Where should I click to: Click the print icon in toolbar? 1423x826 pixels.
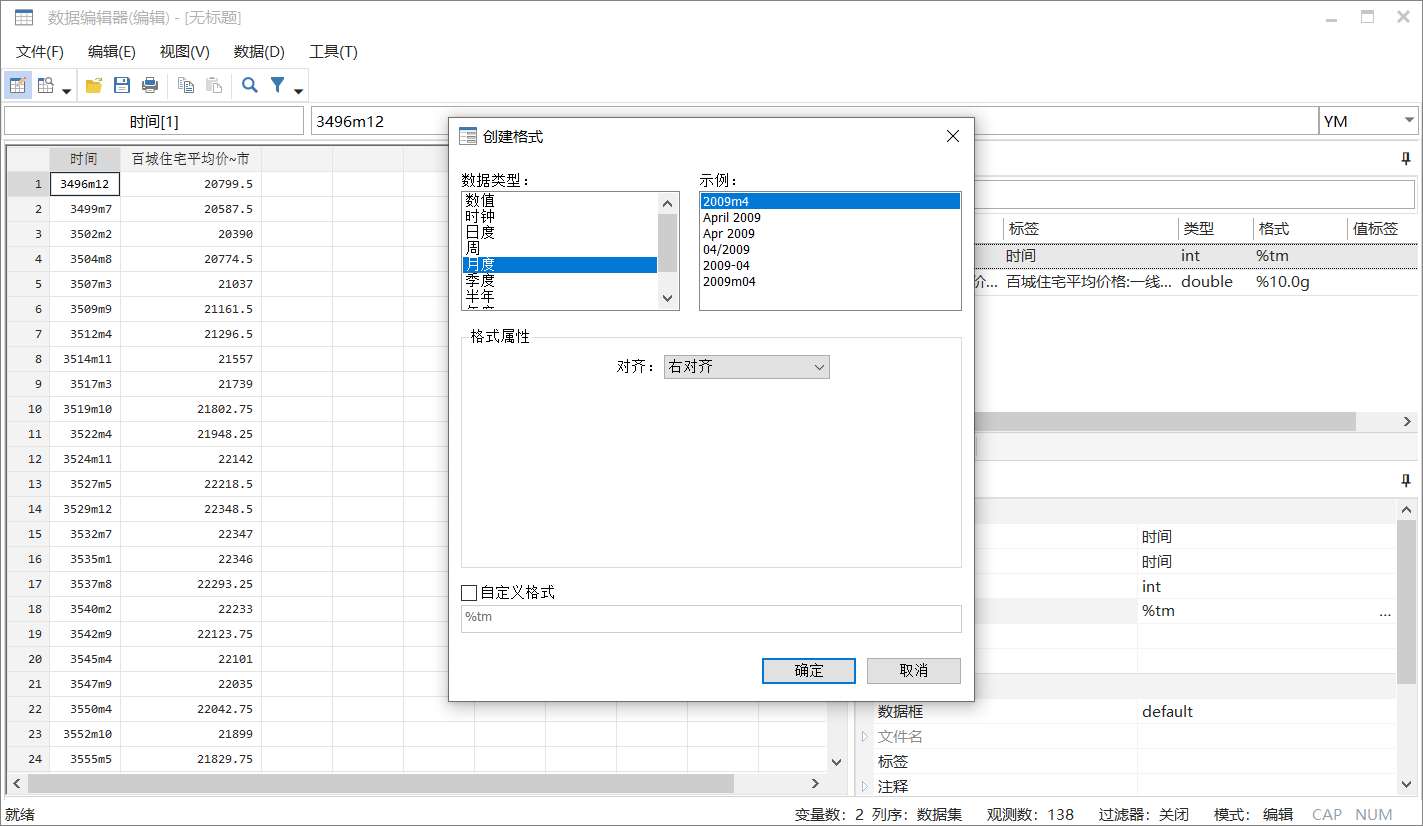coord(150,86)
